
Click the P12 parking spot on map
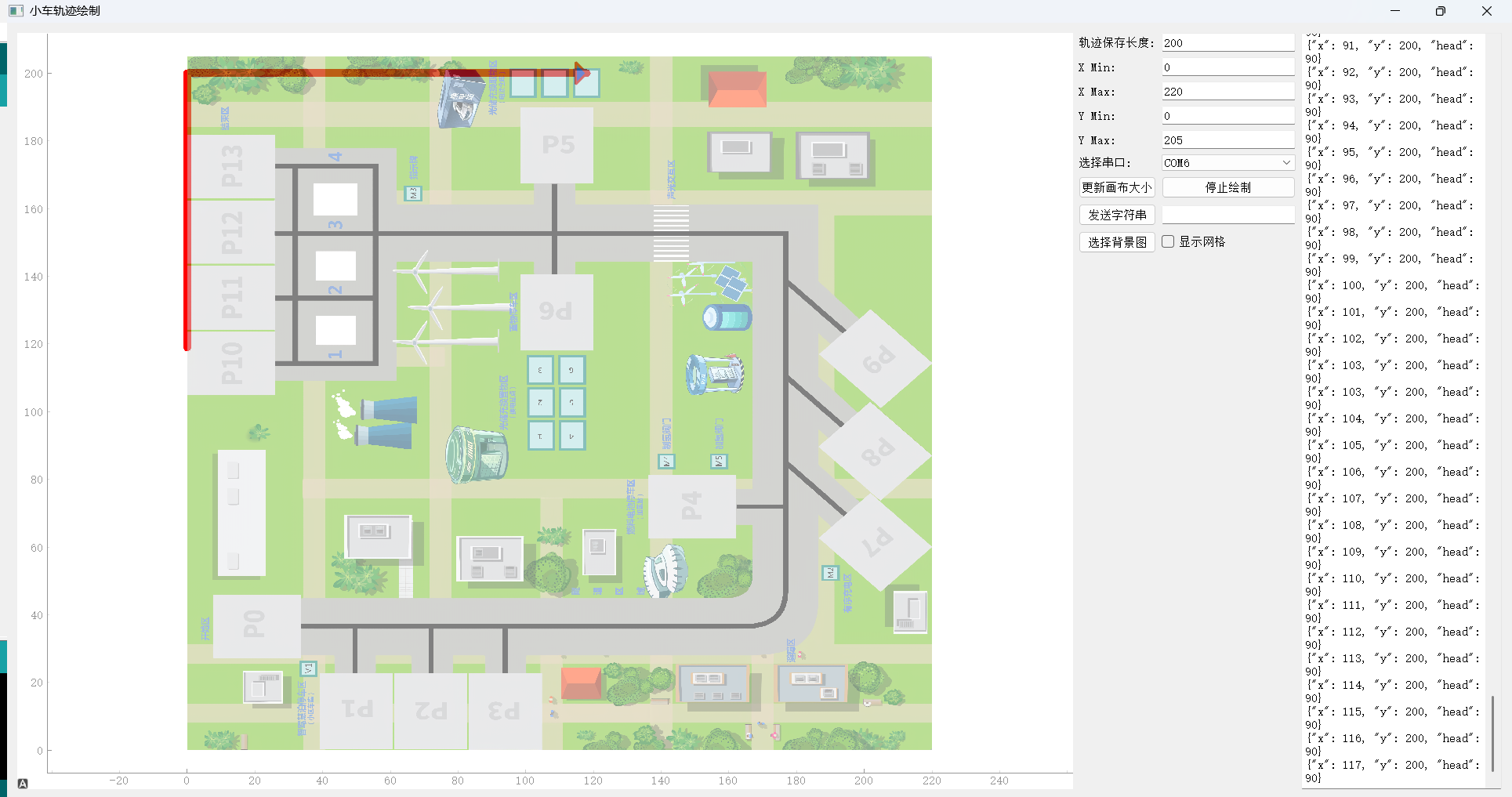pyautogui.click(x=231, y=232)
